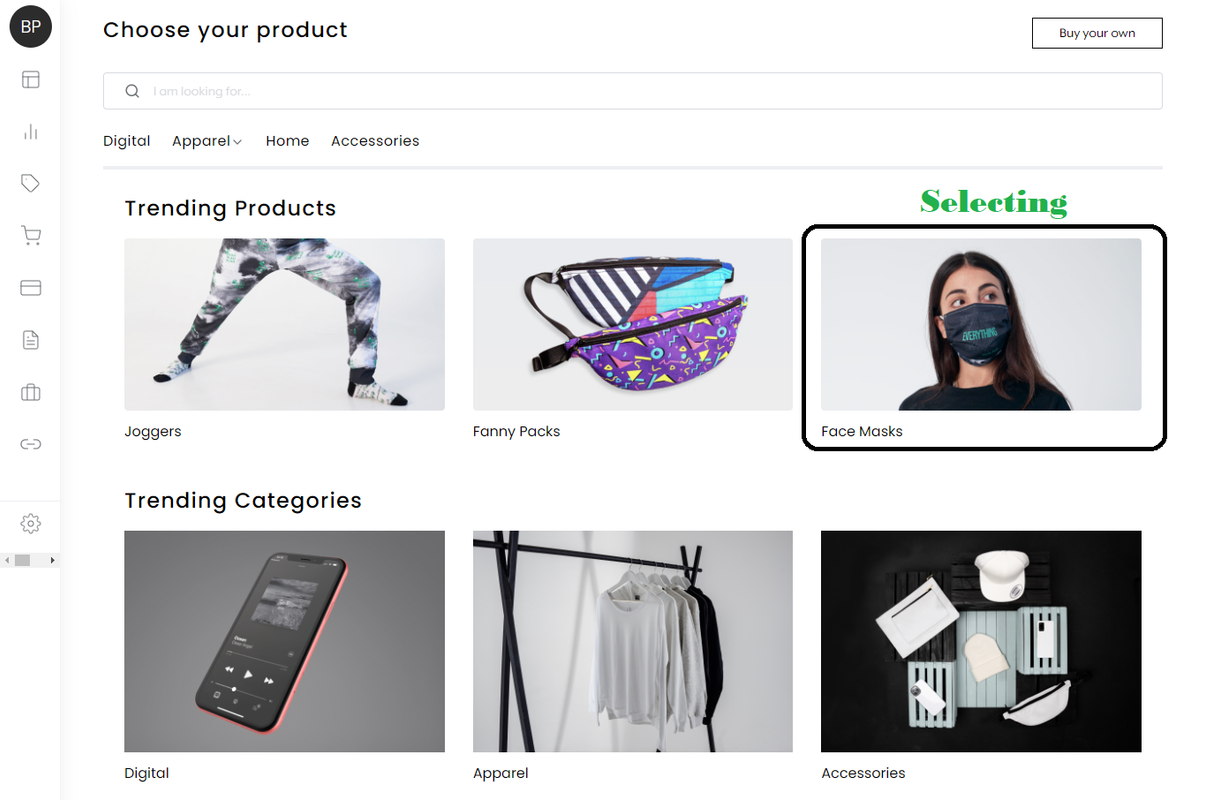Open the analytics bar chart icon
1205x800 pixels.
[31, 131]
